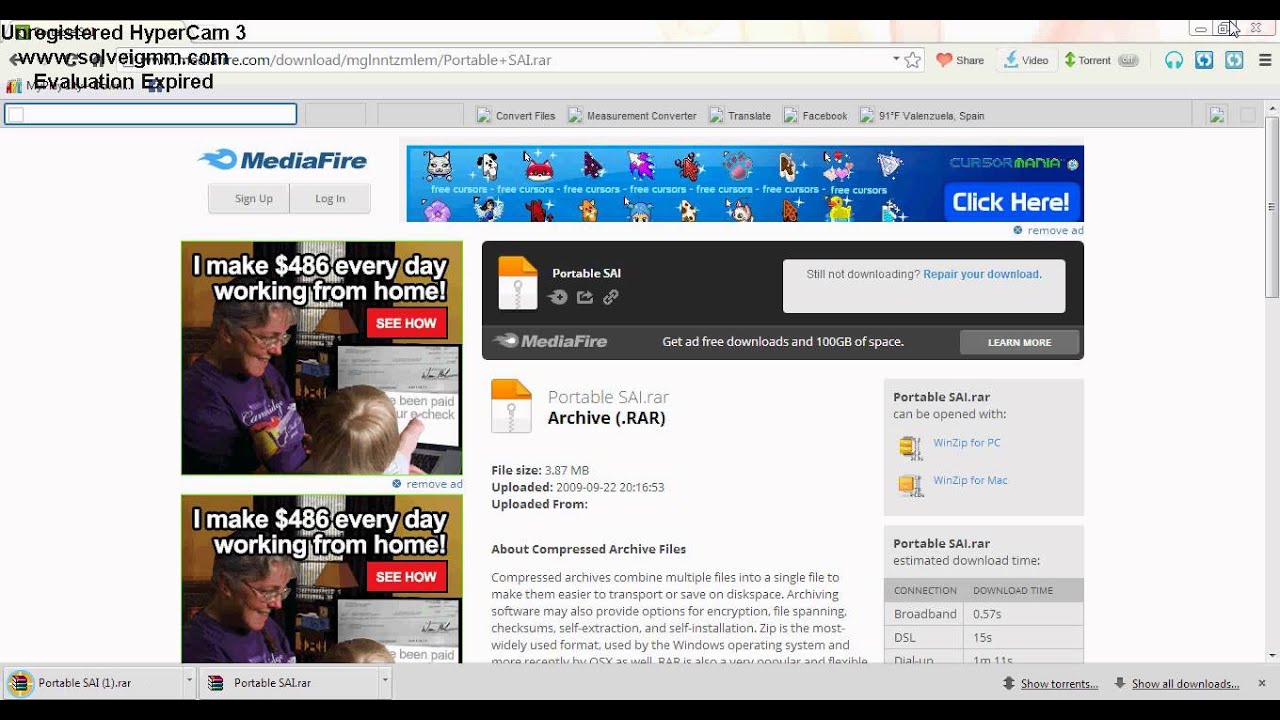
Task: Click the Measurement Converter toolbar link
Action: [x=632, y=116]
